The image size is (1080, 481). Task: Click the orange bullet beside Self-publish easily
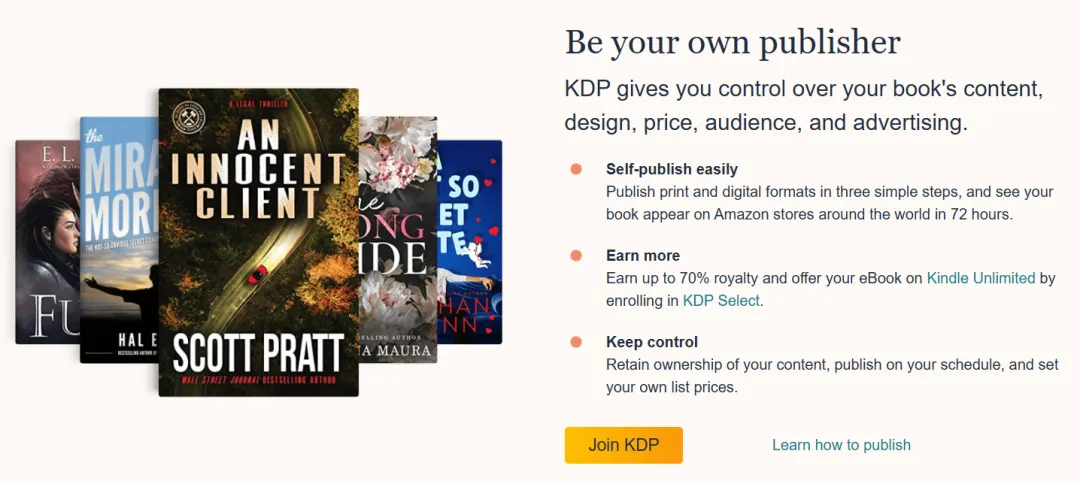[x=576, y=169]
